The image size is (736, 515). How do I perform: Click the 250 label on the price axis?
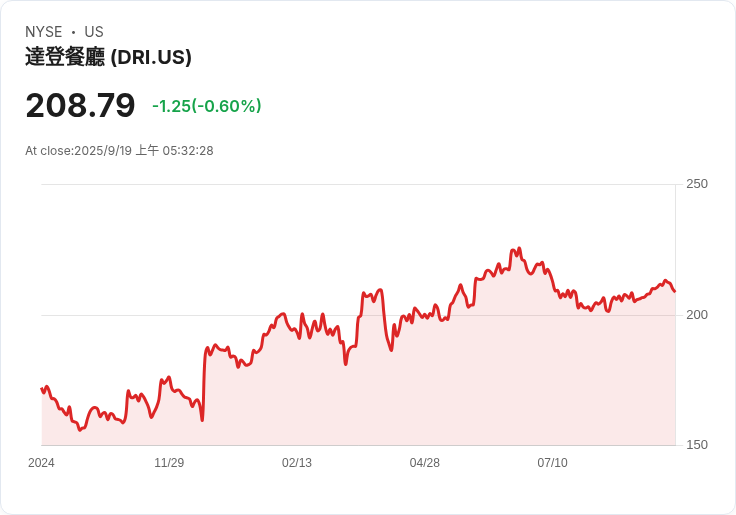tap(696, 184)
